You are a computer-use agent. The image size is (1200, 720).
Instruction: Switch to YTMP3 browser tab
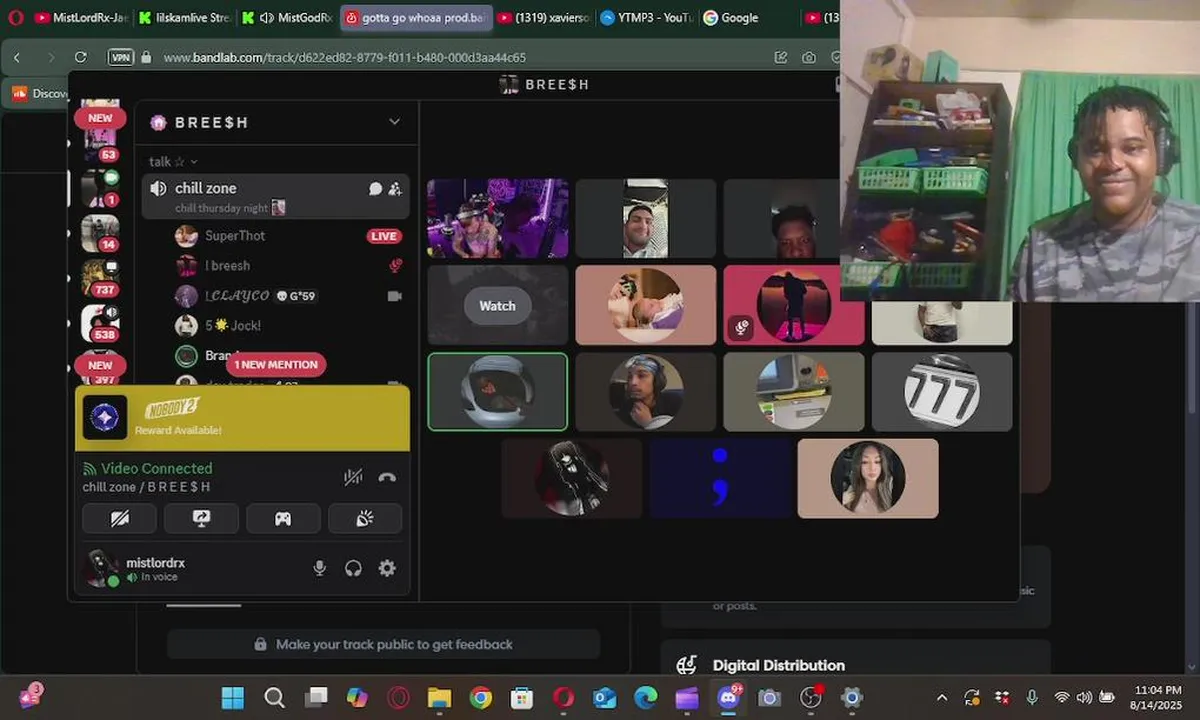pyautogui.click(x=646, y=18)
